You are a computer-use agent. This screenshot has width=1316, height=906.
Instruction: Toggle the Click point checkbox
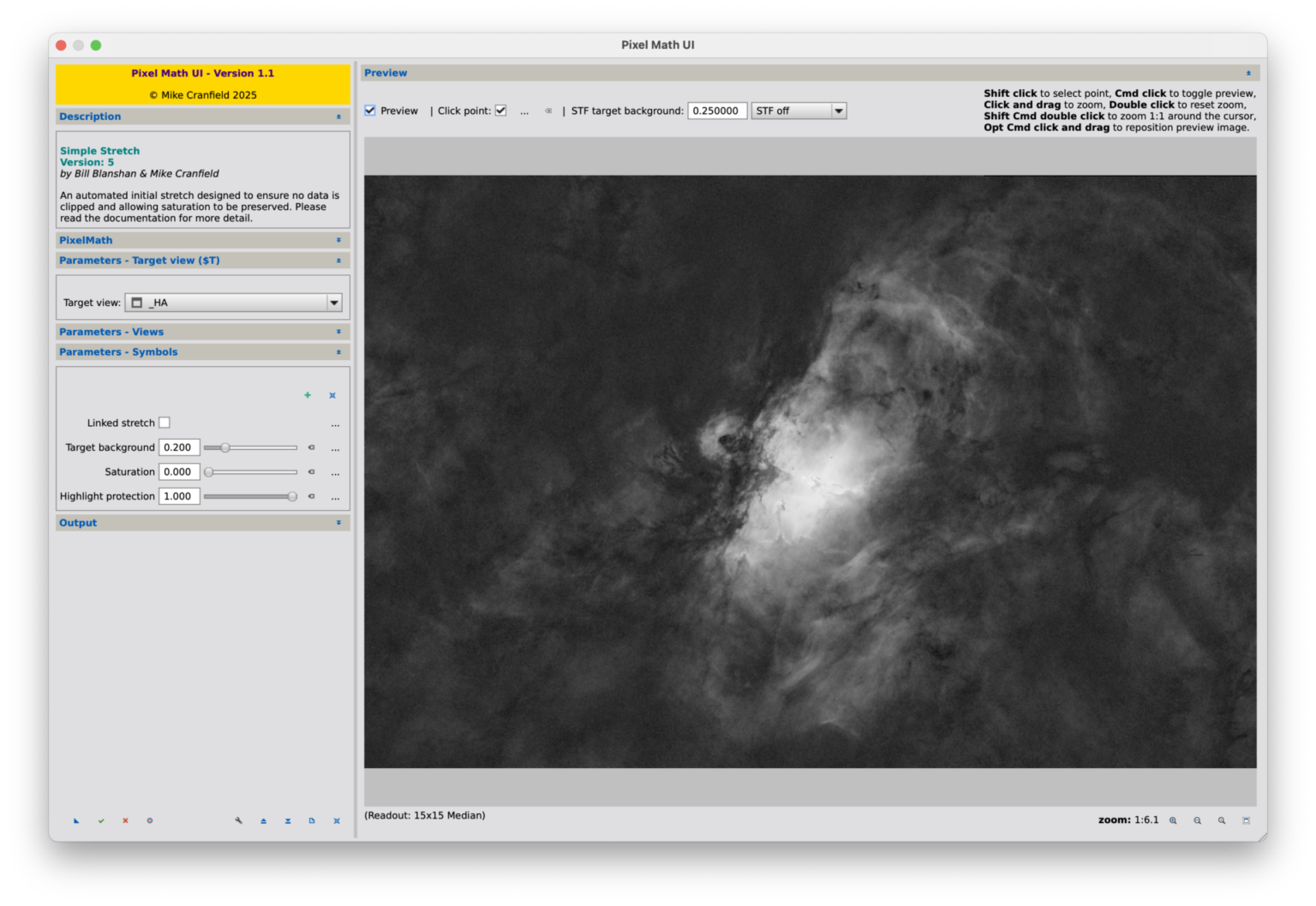click(x=500, y=110)
